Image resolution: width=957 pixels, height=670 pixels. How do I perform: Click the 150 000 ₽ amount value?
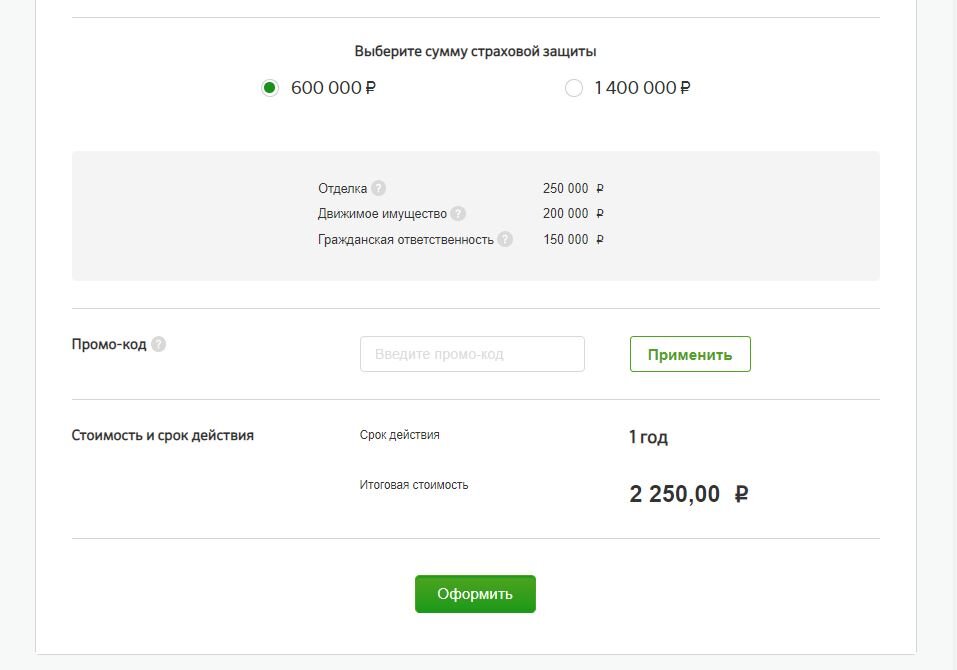click(x=573, y=240)
